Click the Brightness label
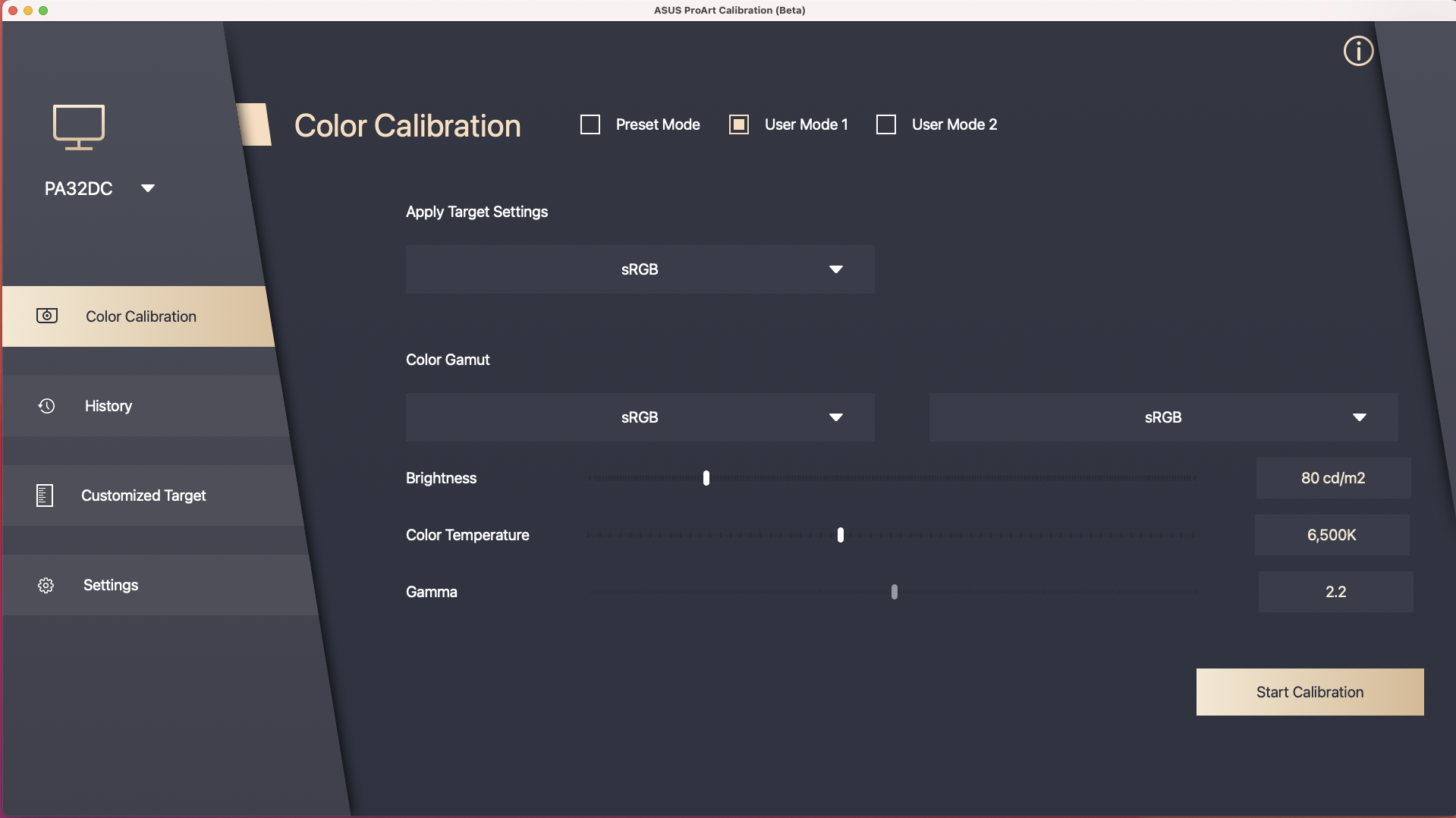This screenshot has height=818, width=1456. coord(441,478)
